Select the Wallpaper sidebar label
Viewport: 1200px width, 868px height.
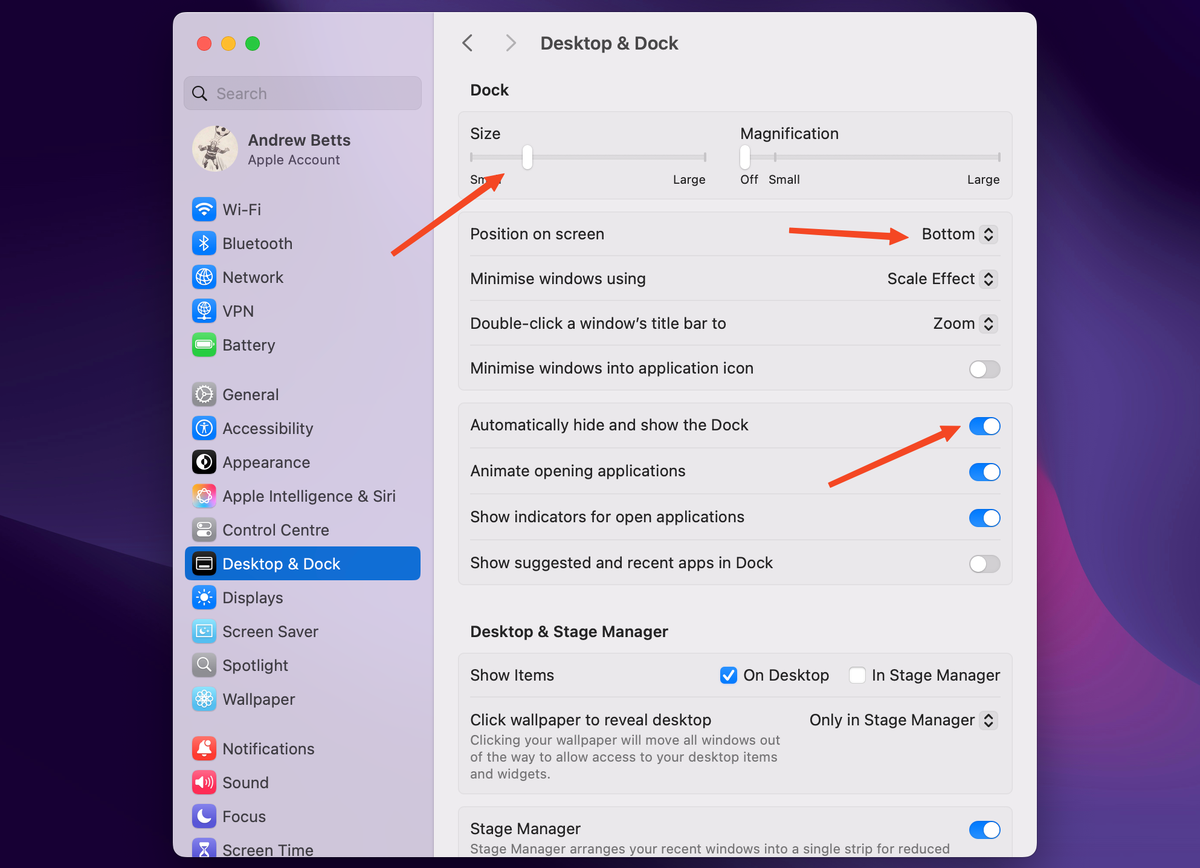(259, 699)
